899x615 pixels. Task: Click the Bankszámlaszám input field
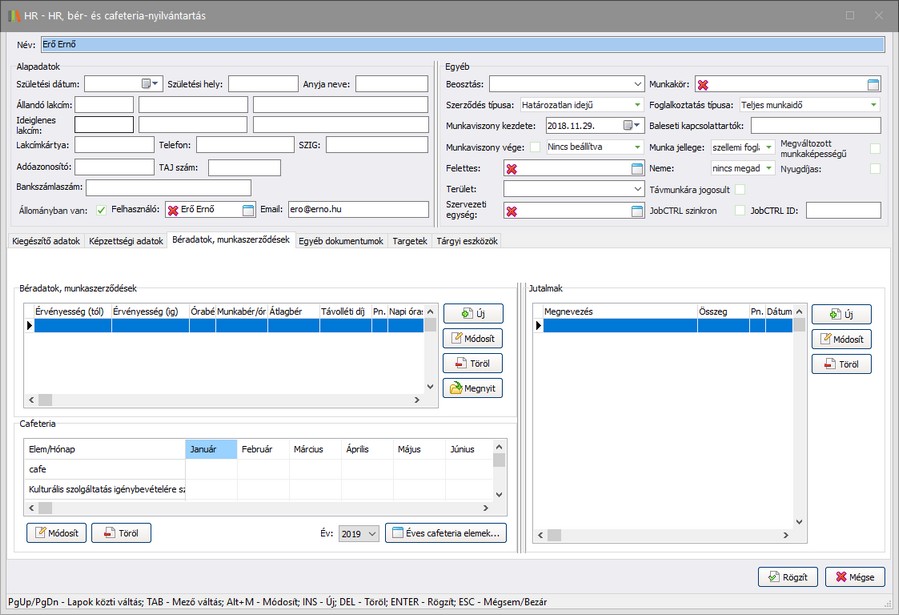click(x=168, y=187)
